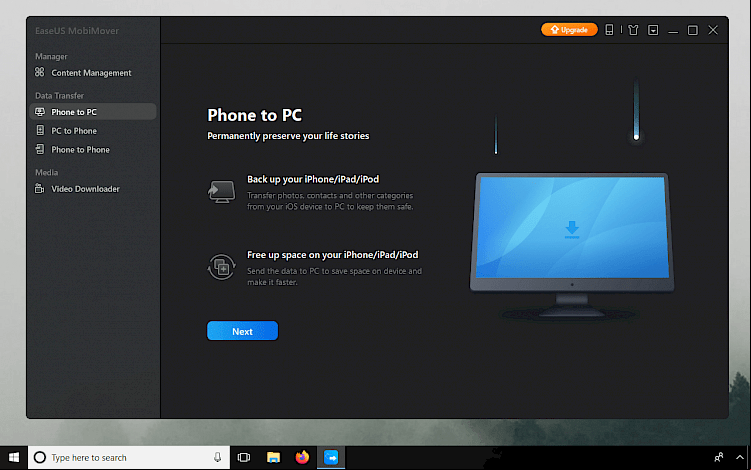This screenshot has width=751, height=470.
Task: Click Free up space on your iPhone/iPad/iPod heading
Action: [x=332, y=255]
